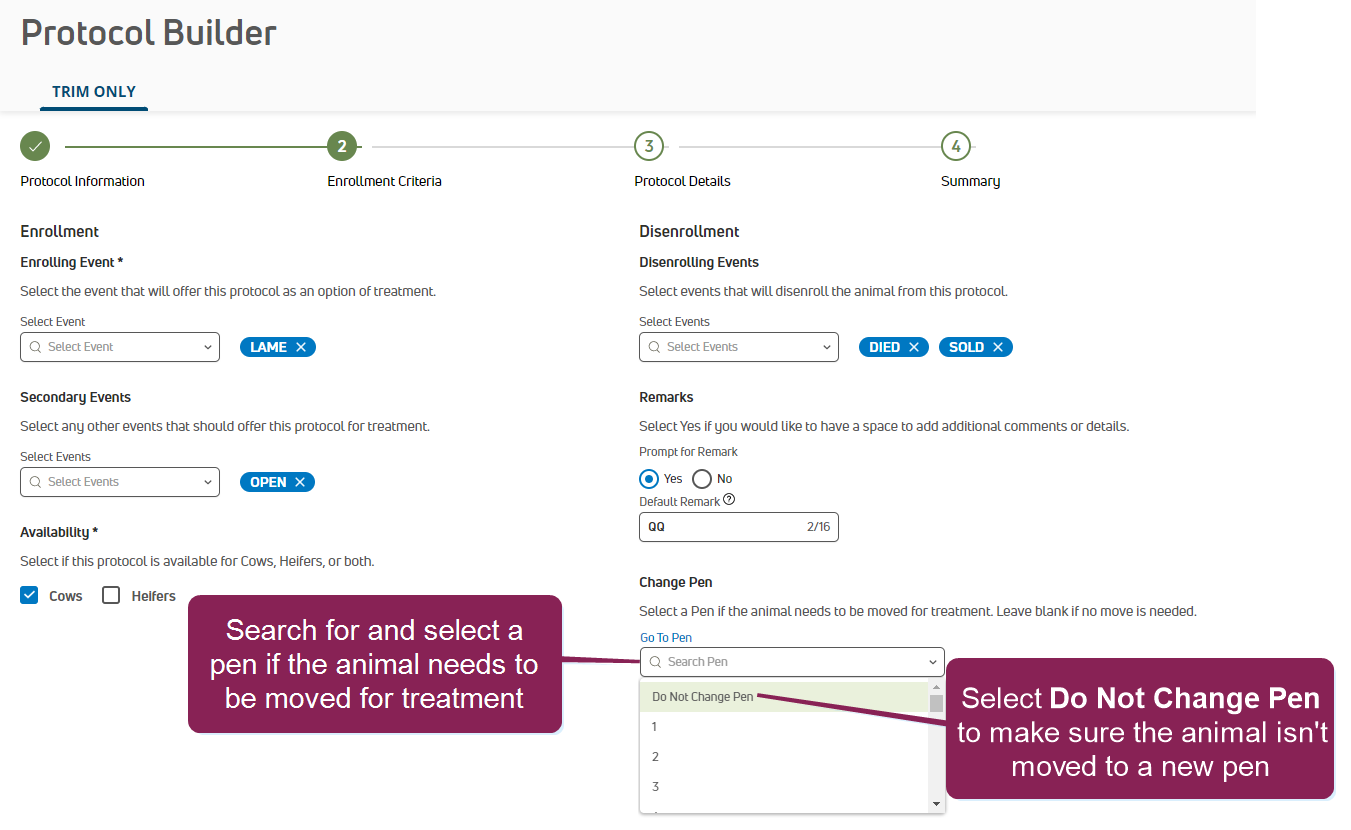Select No for Prompt for Remark
Viewport: 1351px width, 830px height.
pos(702,479)
